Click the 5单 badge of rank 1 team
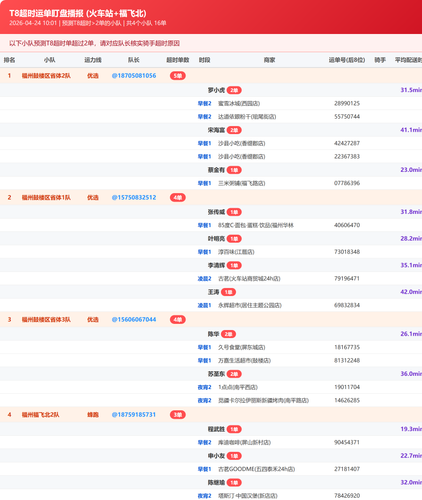The image size is (422, 500). (178, 76)
